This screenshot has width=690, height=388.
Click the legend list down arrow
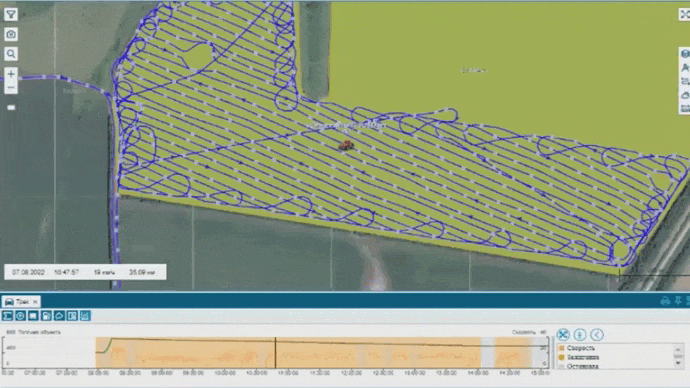pos(678,363)
